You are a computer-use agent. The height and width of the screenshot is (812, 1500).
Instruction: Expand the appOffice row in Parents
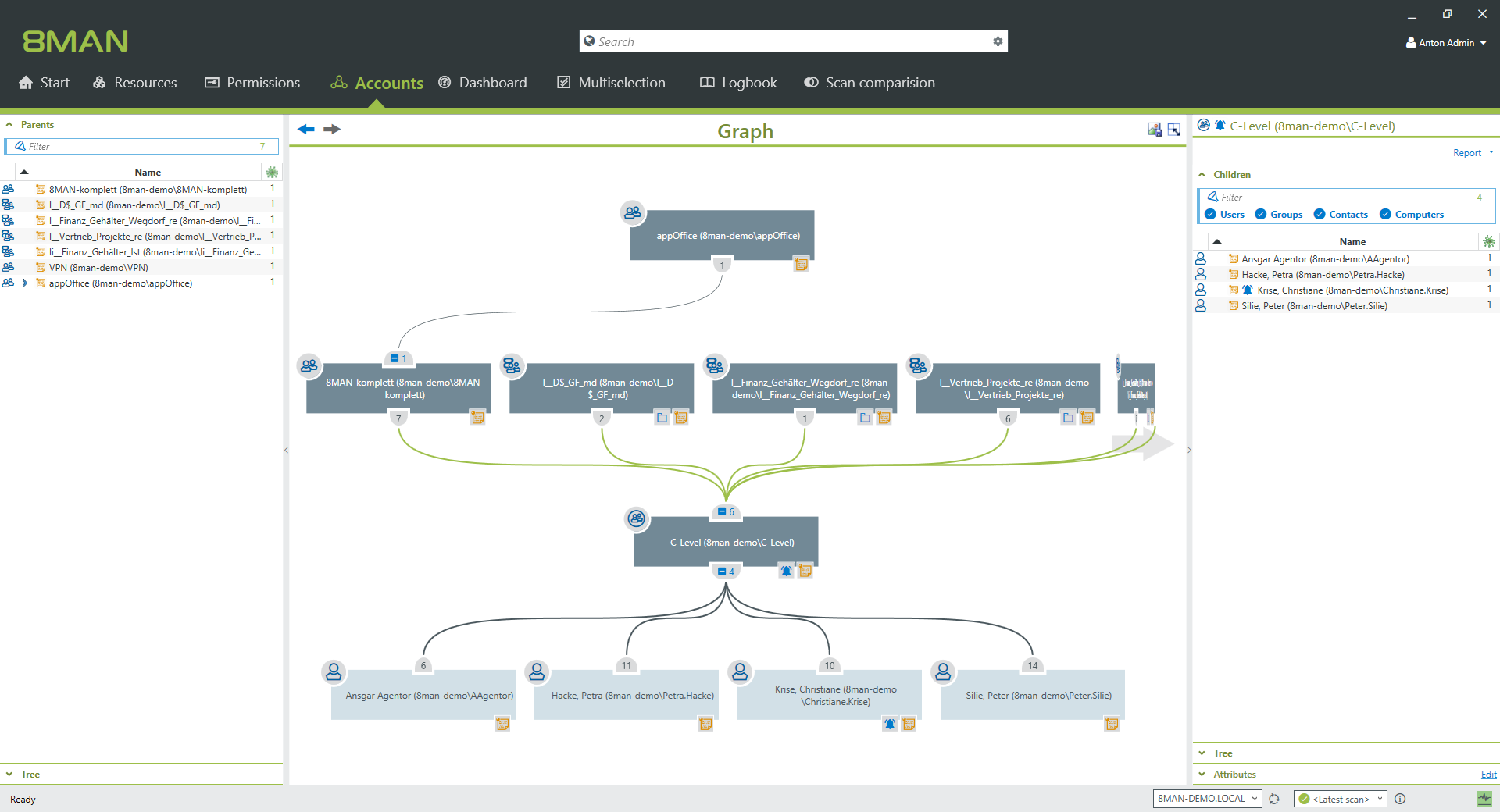[x=25, y=283]
